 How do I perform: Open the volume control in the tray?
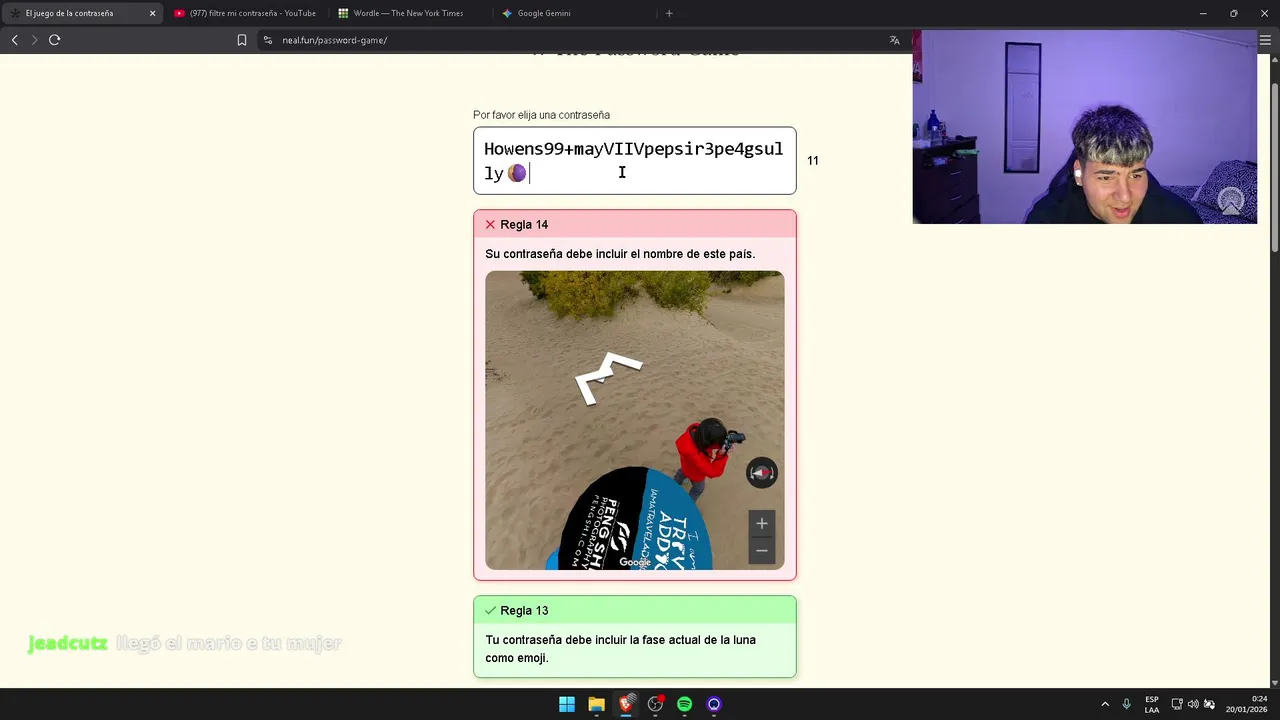(x=1193, y=704)
